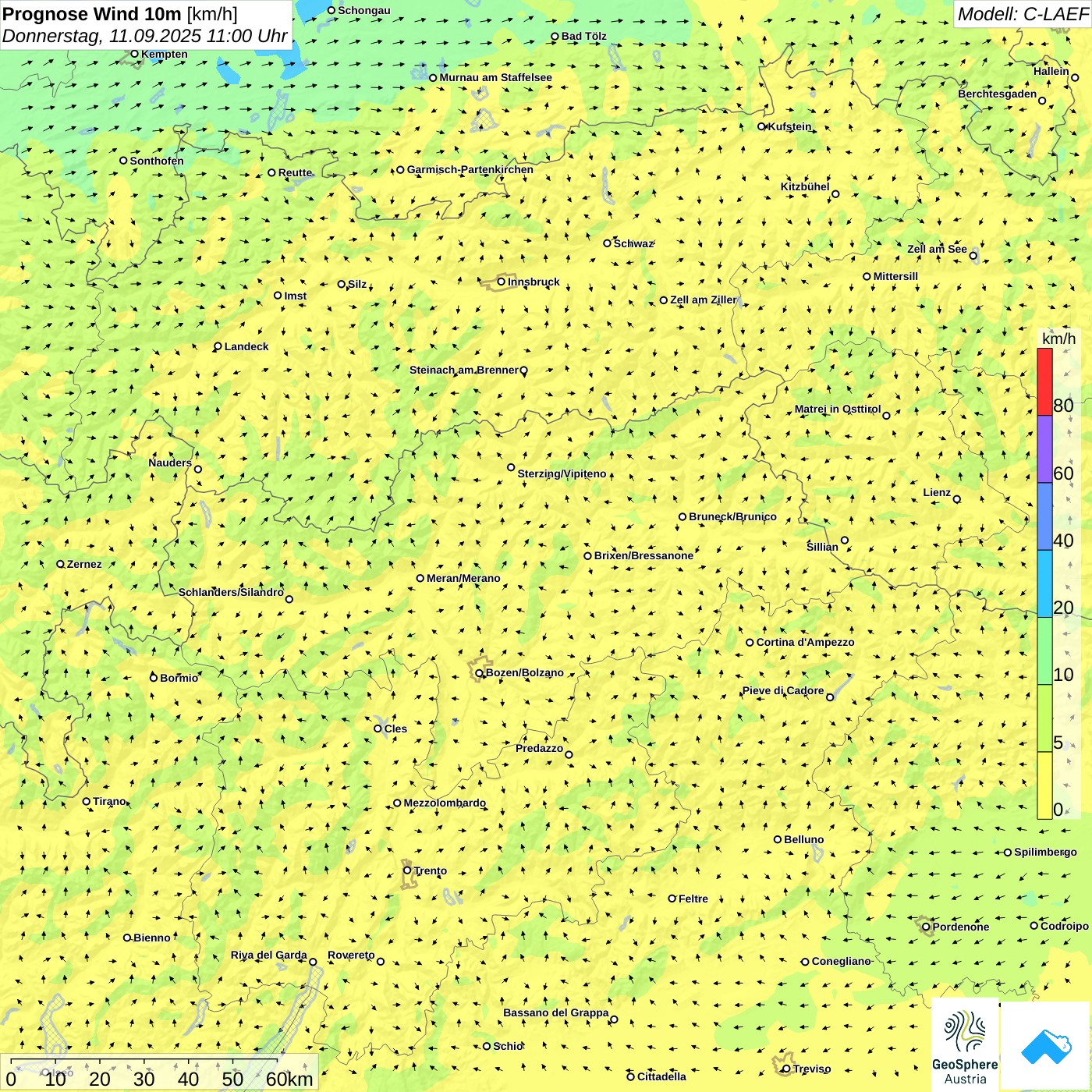Click the 'Brixen/Bressanone' label
This screenshot has height=1092, width=1092.
[x=643, y=555]
